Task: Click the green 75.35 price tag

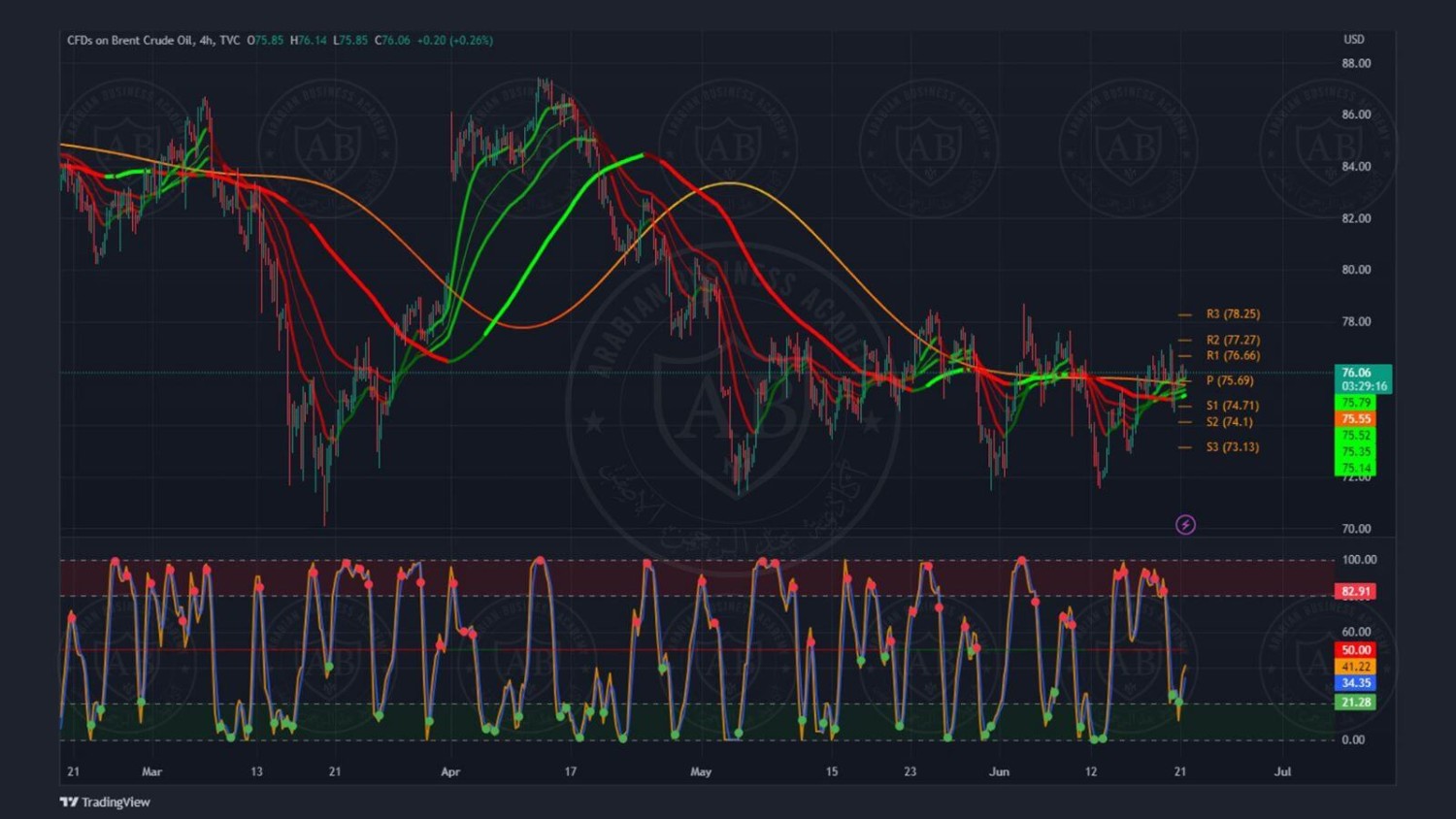Action: [x=1356, y=452]
